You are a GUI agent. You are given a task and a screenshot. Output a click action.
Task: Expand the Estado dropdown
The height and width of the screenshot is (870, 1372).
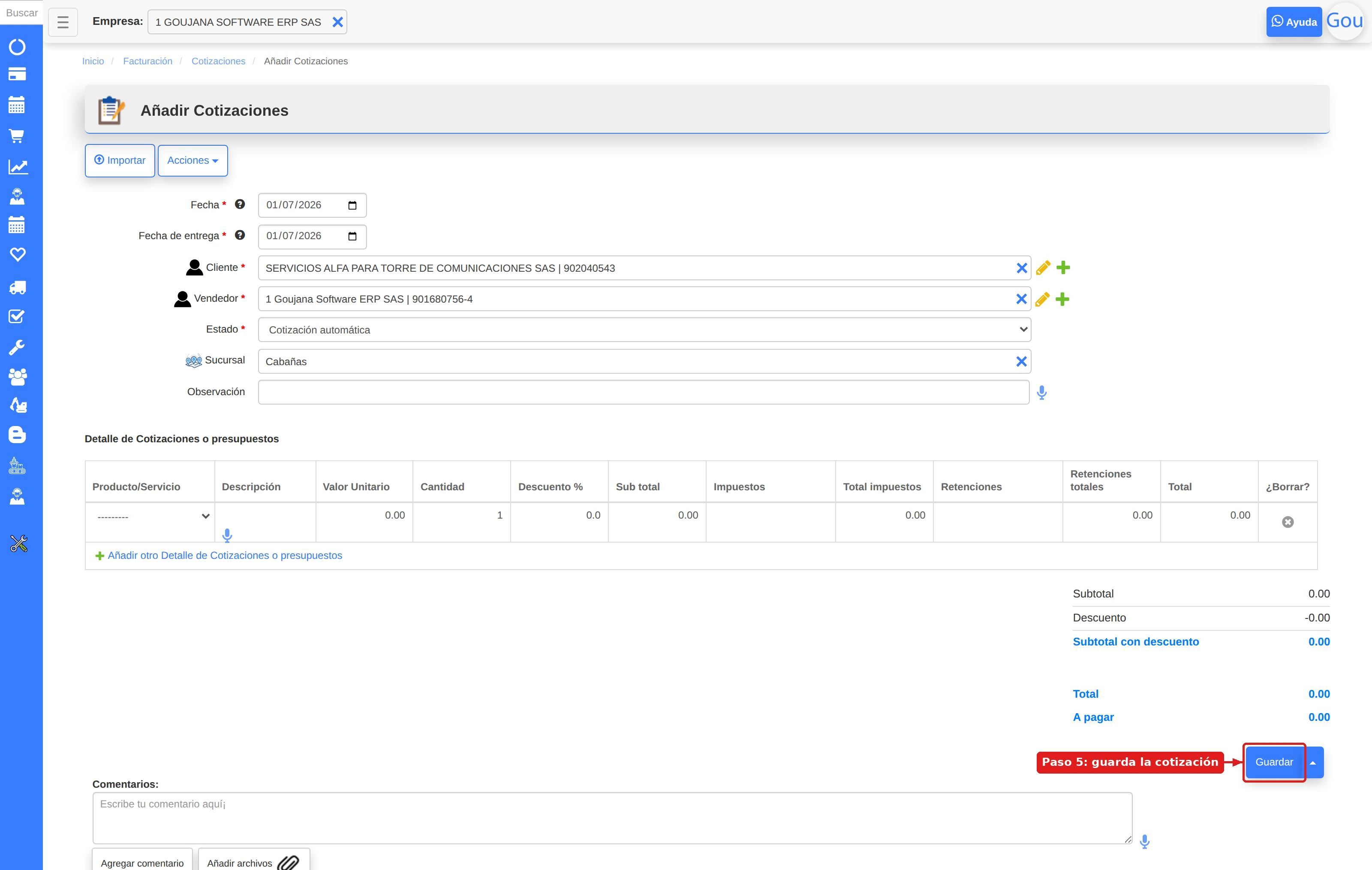click(644, 330)
